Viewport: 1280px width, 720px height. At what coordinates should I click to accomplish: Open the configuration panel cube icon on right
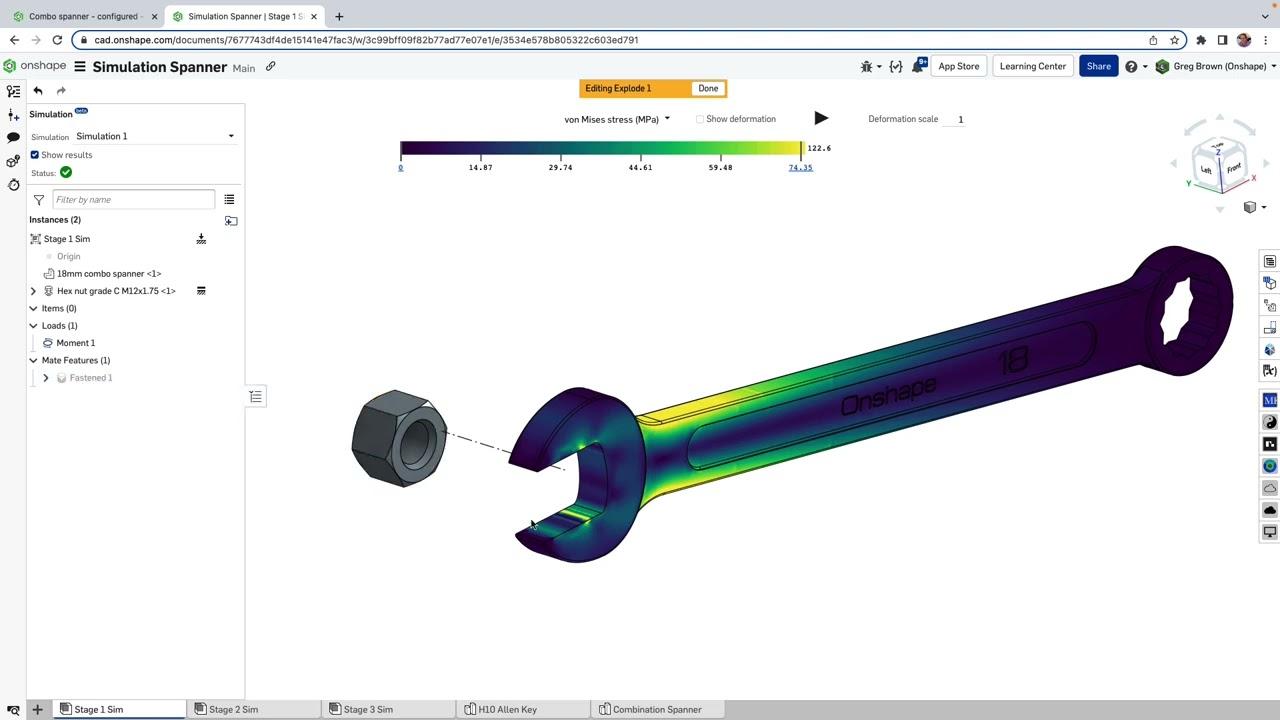point(1270,284)
